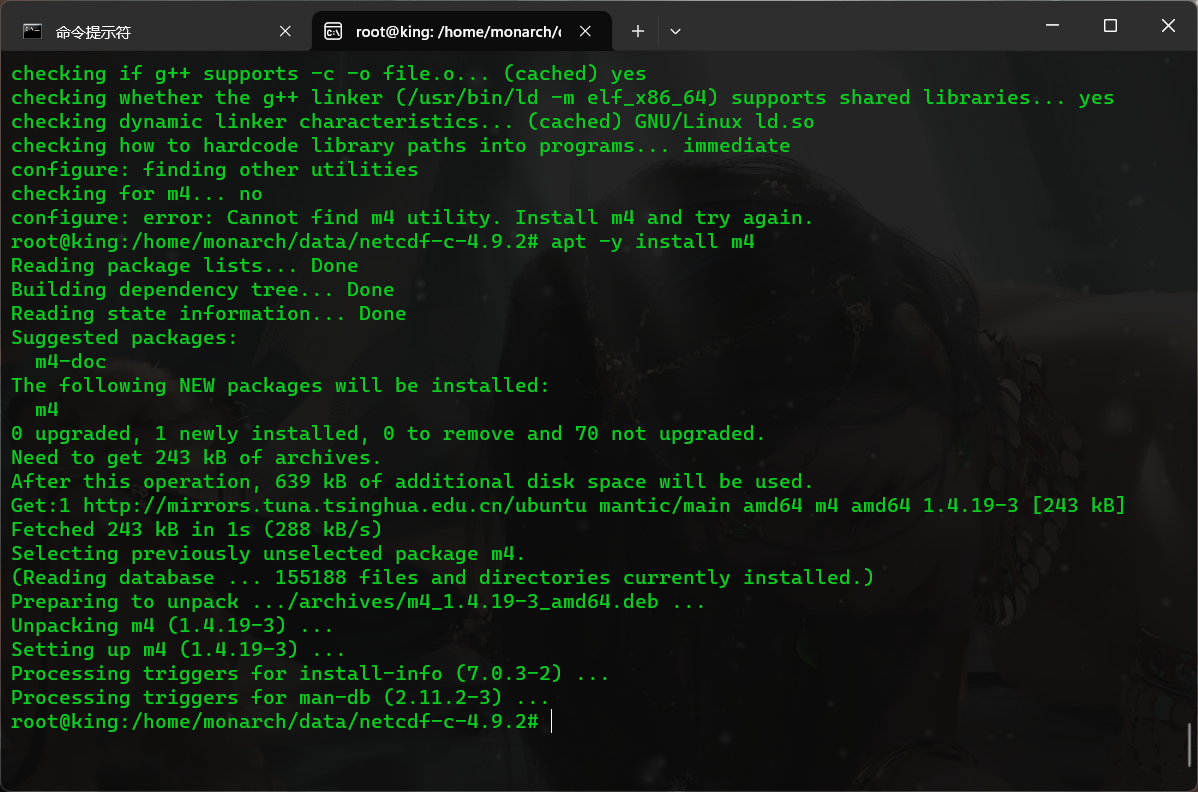1198x792 pixels.
Task: Click the command prompt icon on first tab
Action: tap(32, 31)
